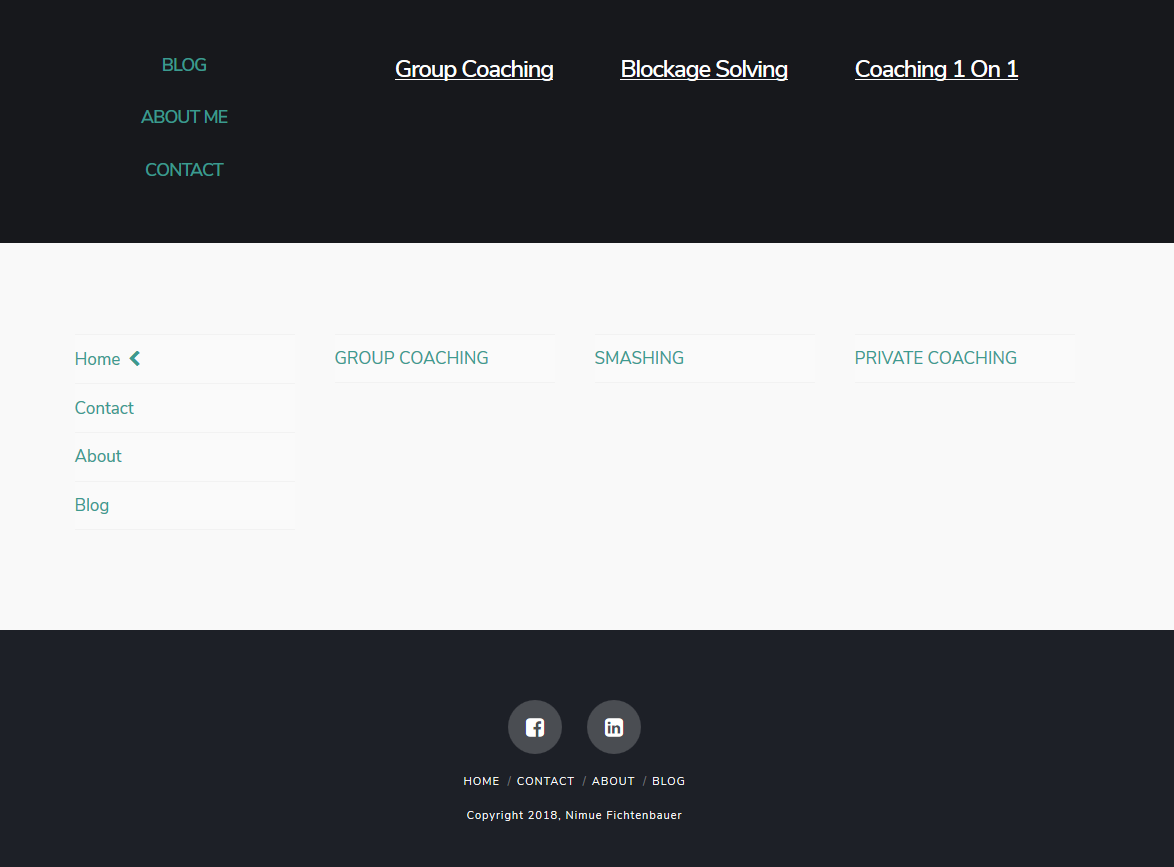This screenshot has height=867, width=1174.
Task: Go to the PRIVATE COACHING link
Action: (x=935, y=358)
